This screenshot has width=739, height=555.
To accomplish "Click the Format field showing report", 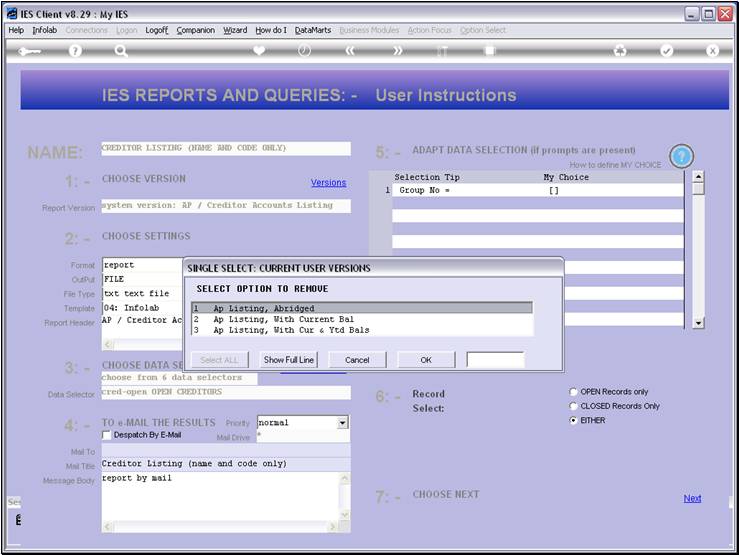I will [x=142, y=265].
